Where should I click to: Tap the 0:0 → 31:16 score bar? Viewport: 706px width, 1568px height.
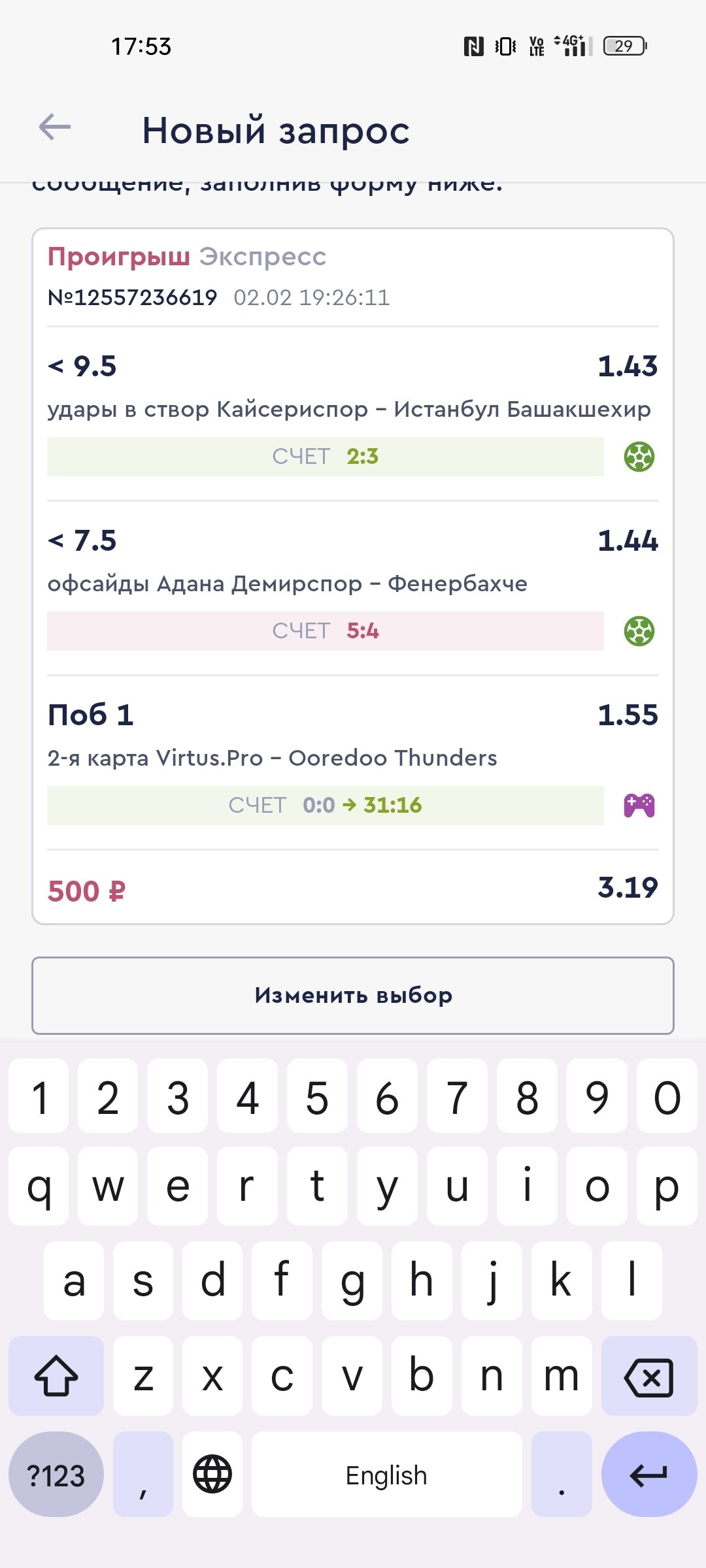tap(326, 806)
